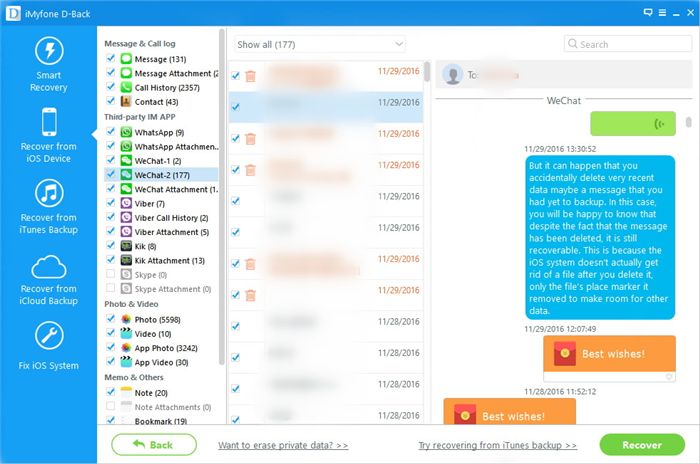Image resolution: width=700 pixels, height=464 pixels.
Task: Click the green Recover button
Action: [x=642, y=445]
